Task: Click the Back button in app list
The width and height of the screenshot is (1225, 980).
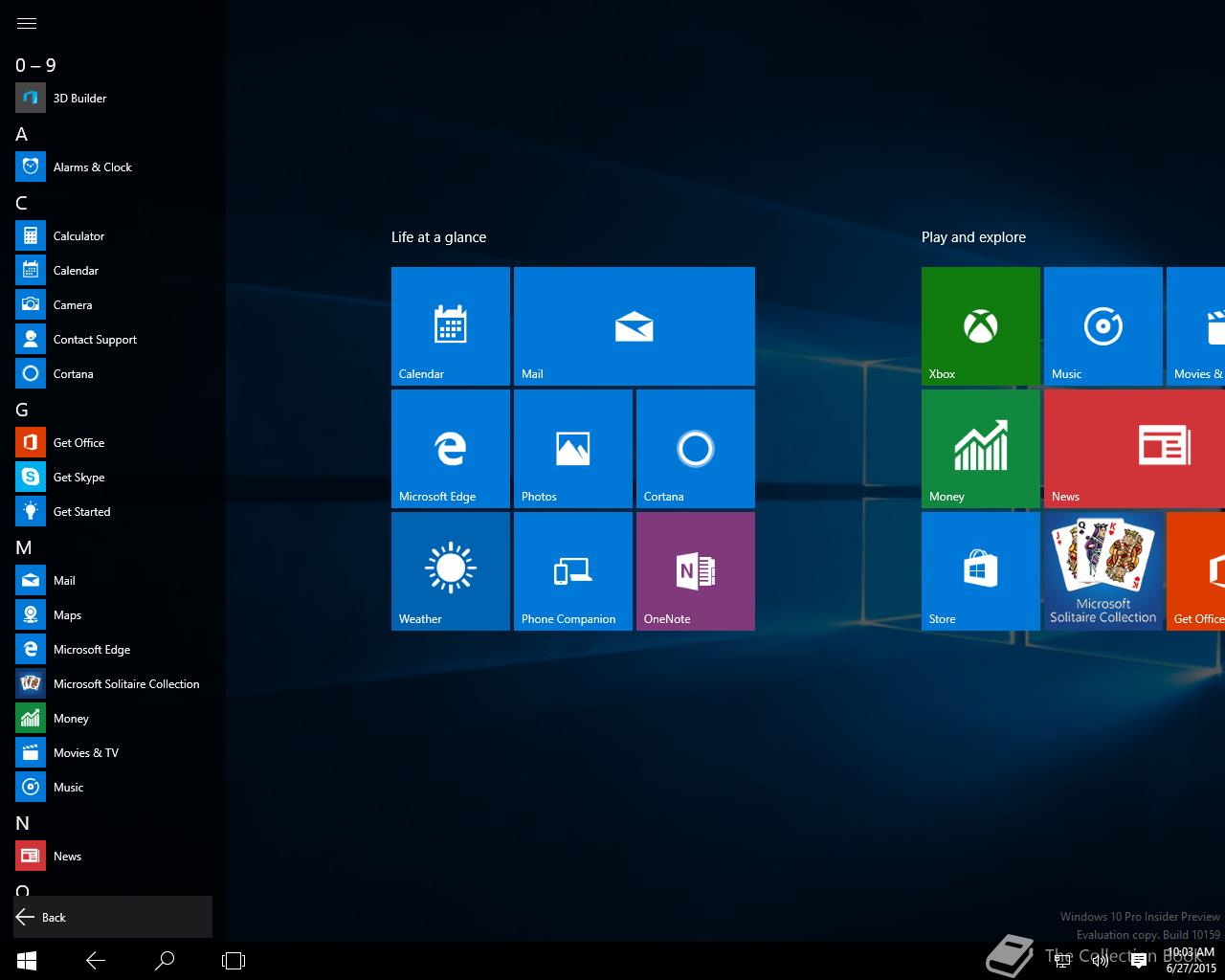Action: point(113,917)
